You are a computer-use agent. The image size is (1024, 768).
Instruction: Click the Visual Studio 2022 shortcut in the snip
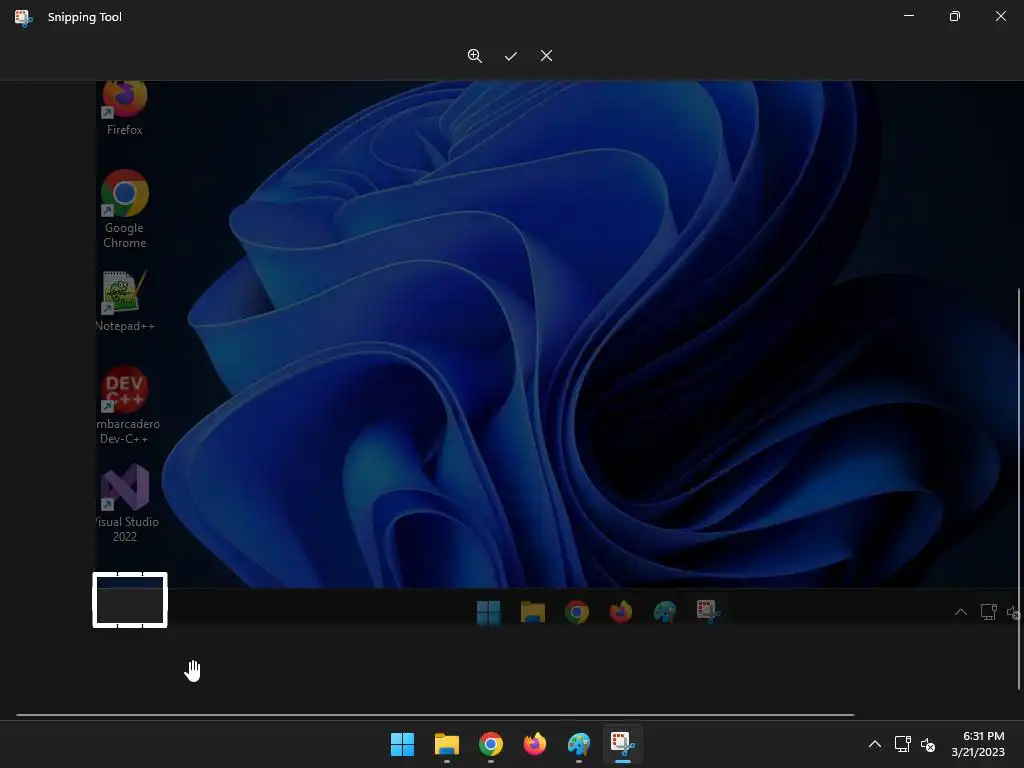pyautogui.click(x=125, y=503)
